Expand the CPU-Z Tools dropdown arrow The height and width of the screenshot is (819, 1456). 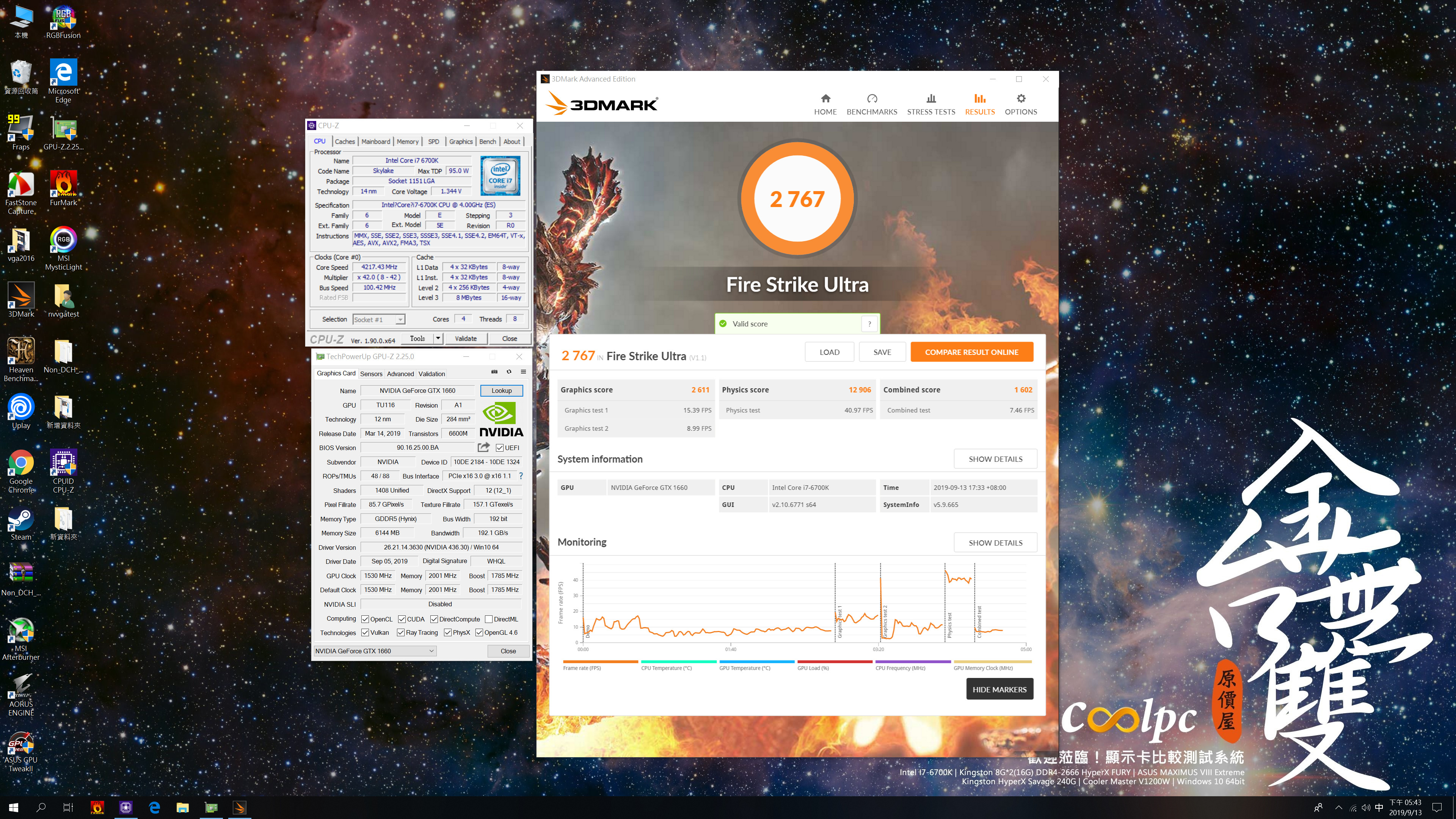point(438,338)
